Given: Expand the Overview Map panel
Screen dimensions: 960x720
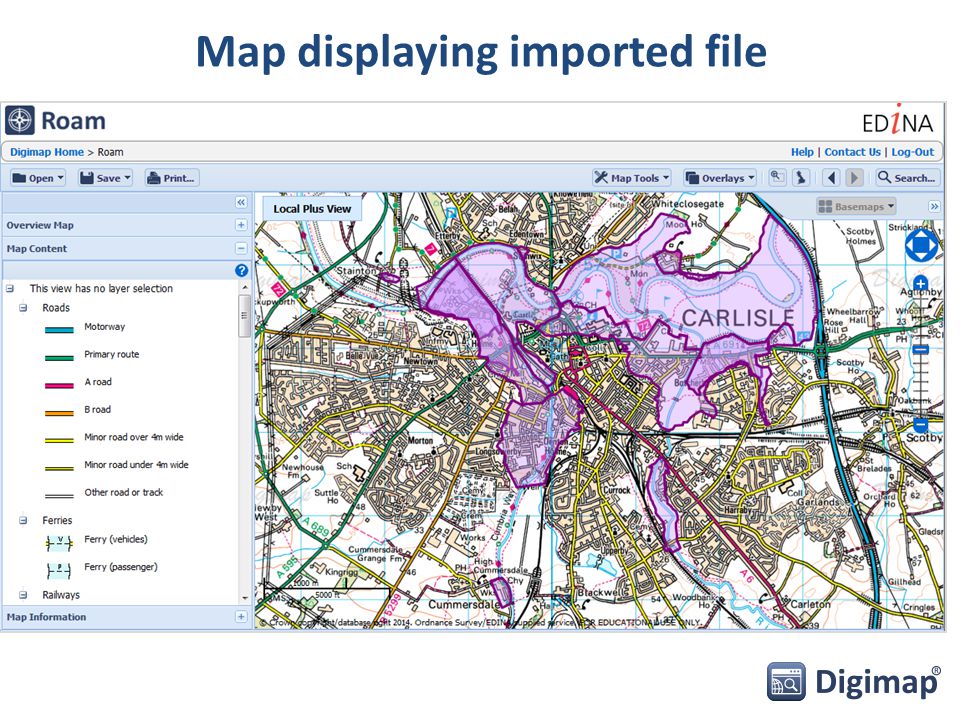Looking at the screenshot, I should (241, 225).
